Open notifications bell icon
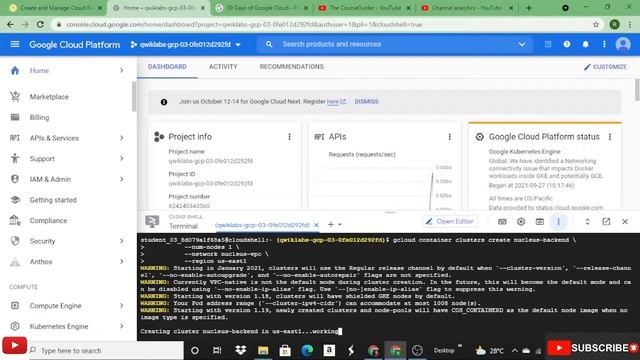This screenshot has width=640, height=360. coord(585,44)
